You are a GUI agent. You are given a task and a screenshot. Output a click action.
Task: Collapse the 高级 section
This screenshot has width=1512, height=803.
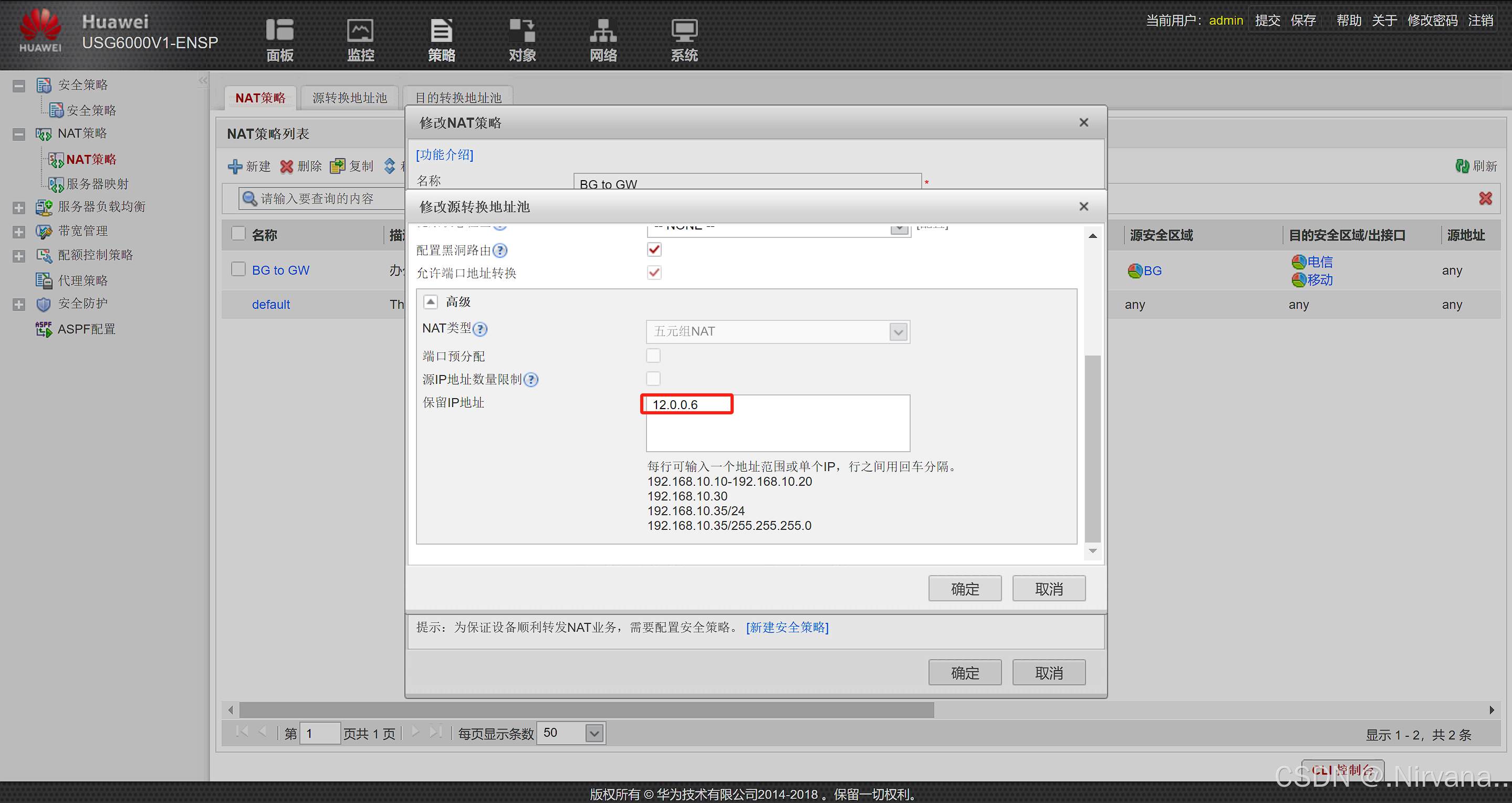[430, 301]
